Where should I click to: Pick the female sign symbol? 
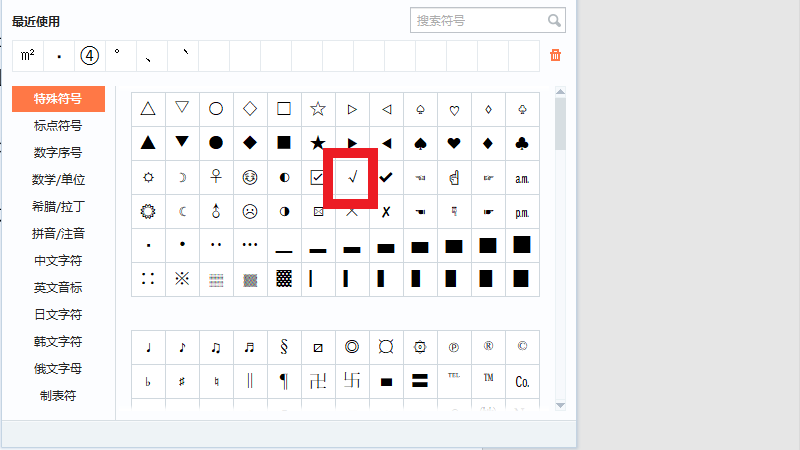point(216,177)
